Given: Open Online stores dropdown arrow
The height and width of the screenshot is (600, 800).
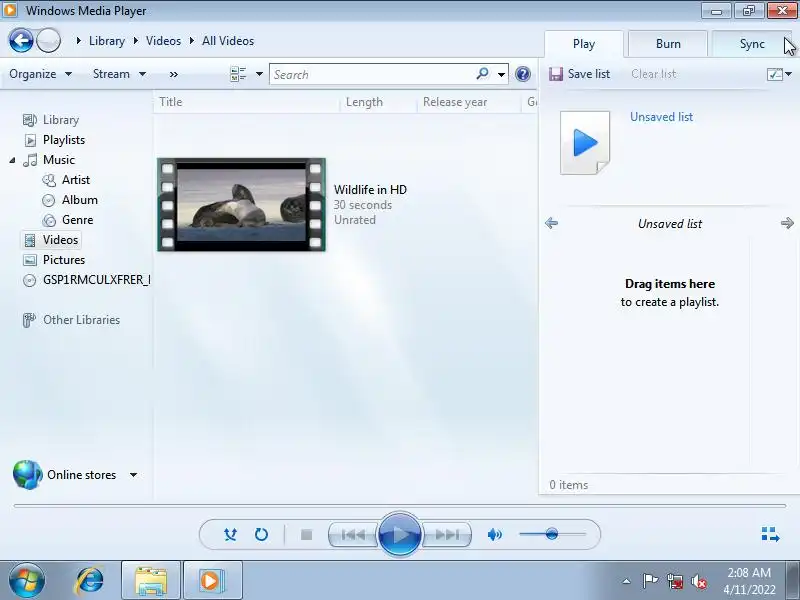Looking at the screenshot, I should [133, 475].
